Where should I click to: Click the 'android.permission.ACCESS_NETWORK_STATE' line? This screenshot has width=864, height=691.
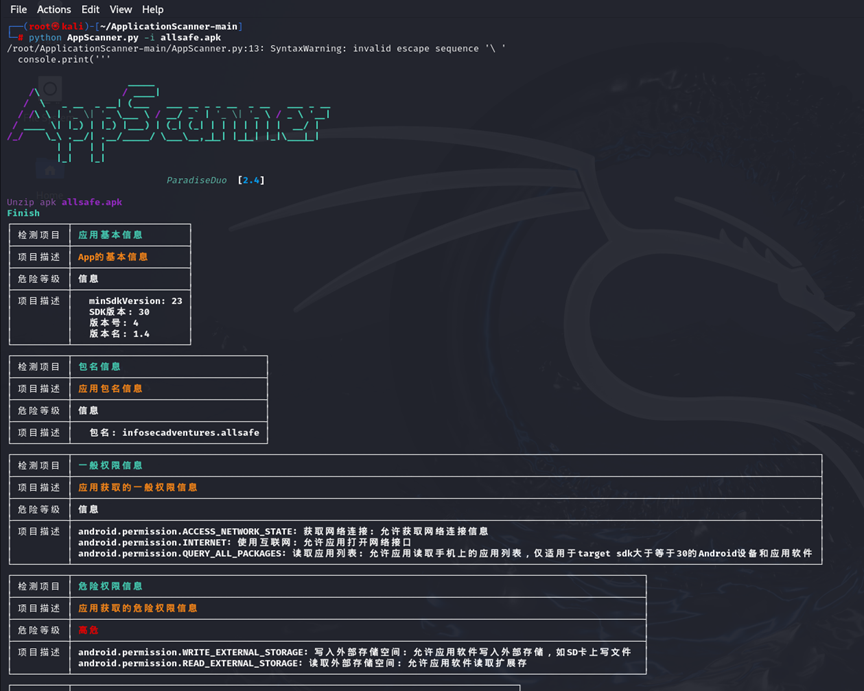(x=283, y=531)
